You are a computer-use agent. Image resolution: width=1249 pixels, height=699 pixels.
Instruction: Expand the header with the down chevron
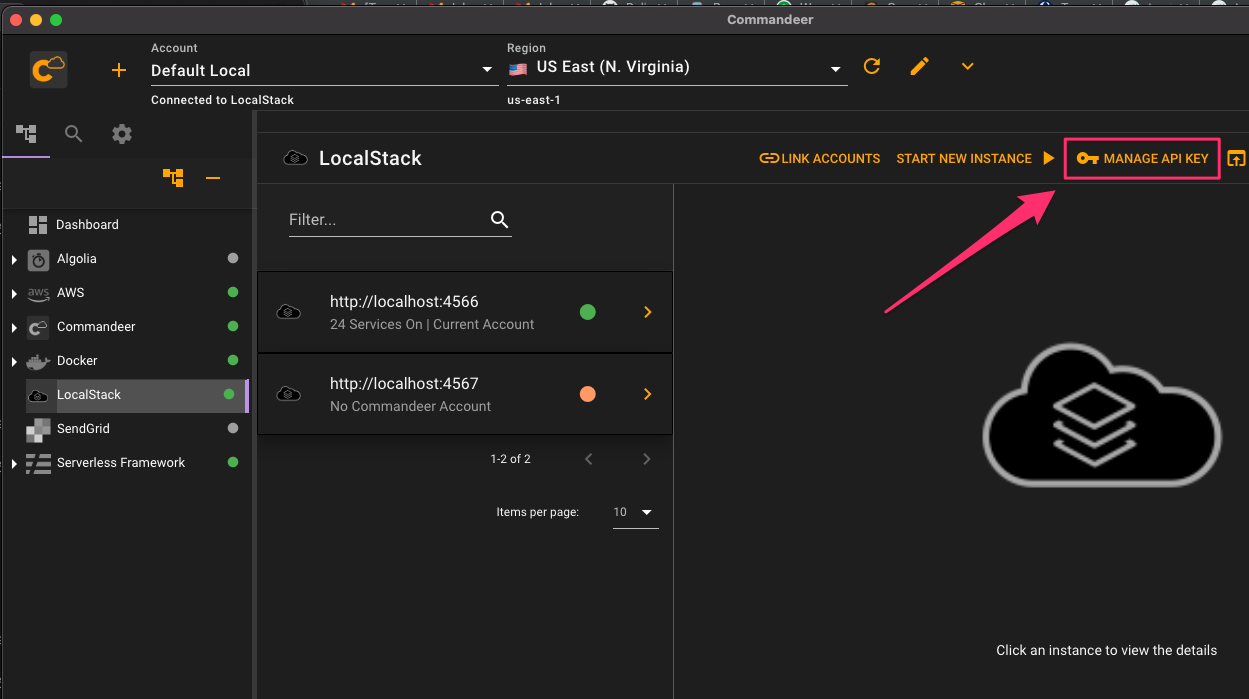[967, 66]
